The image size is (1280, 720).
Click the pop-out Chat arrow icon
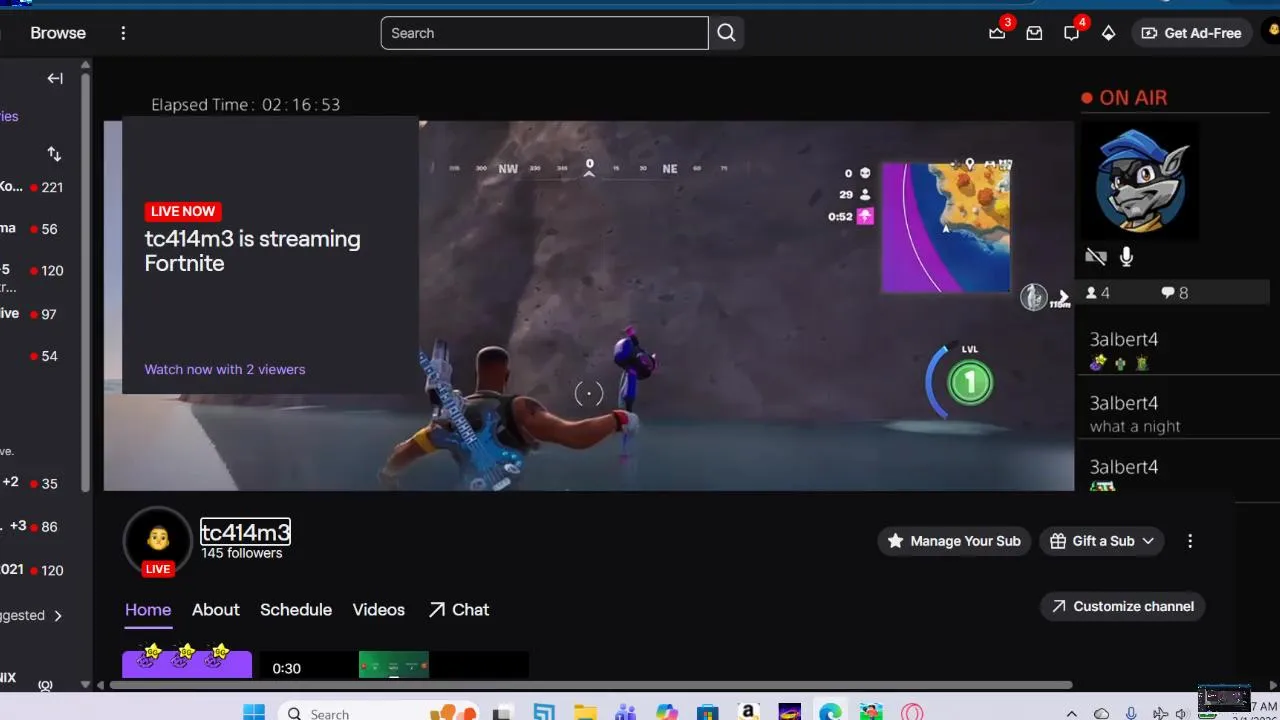pos(436,610)
